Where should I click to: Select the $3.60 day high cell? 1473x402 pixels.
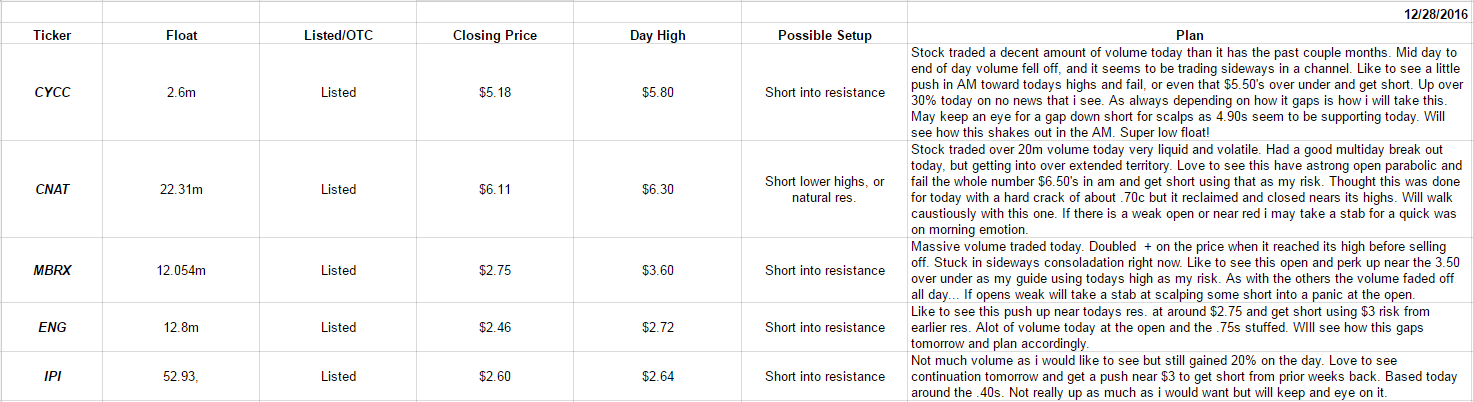tap(658, 270)
